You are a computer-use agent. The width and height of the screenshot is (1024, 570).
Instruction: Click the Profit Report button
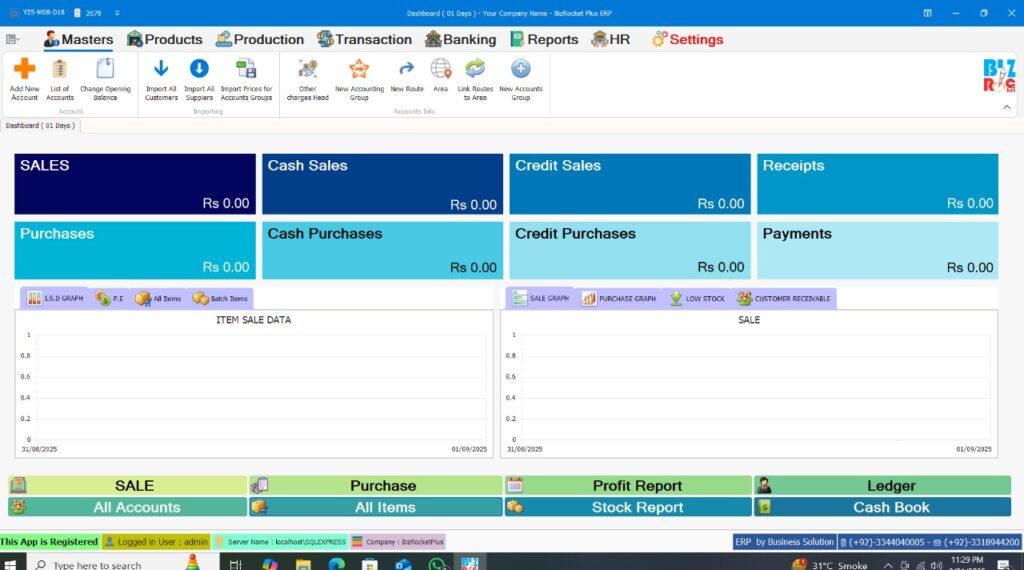[637, 486]
